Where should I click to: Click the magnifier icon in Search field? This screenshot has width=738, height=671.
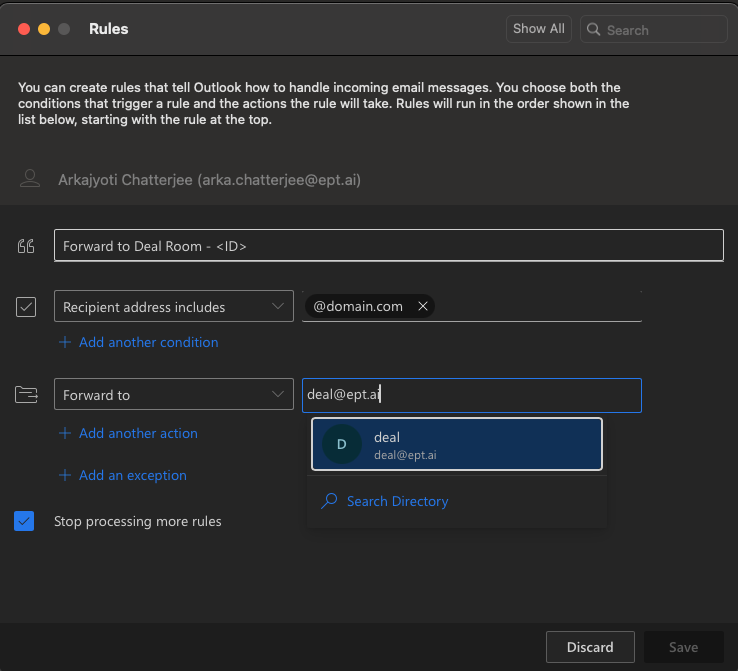pyautogui.click(x=594, y=30)
